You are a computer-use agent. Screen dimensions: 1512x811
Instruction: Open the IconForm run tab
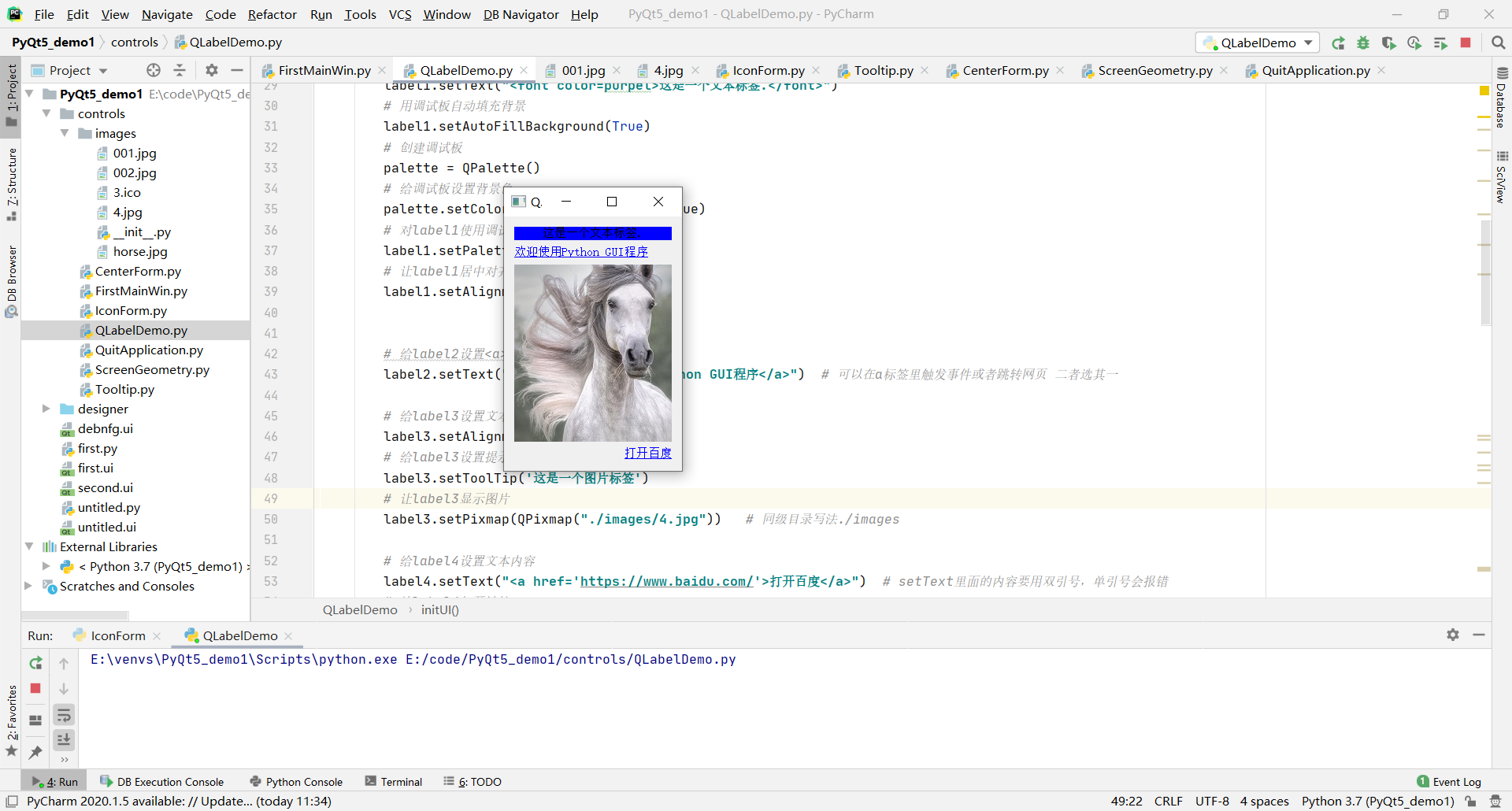(x=117, y=635)
